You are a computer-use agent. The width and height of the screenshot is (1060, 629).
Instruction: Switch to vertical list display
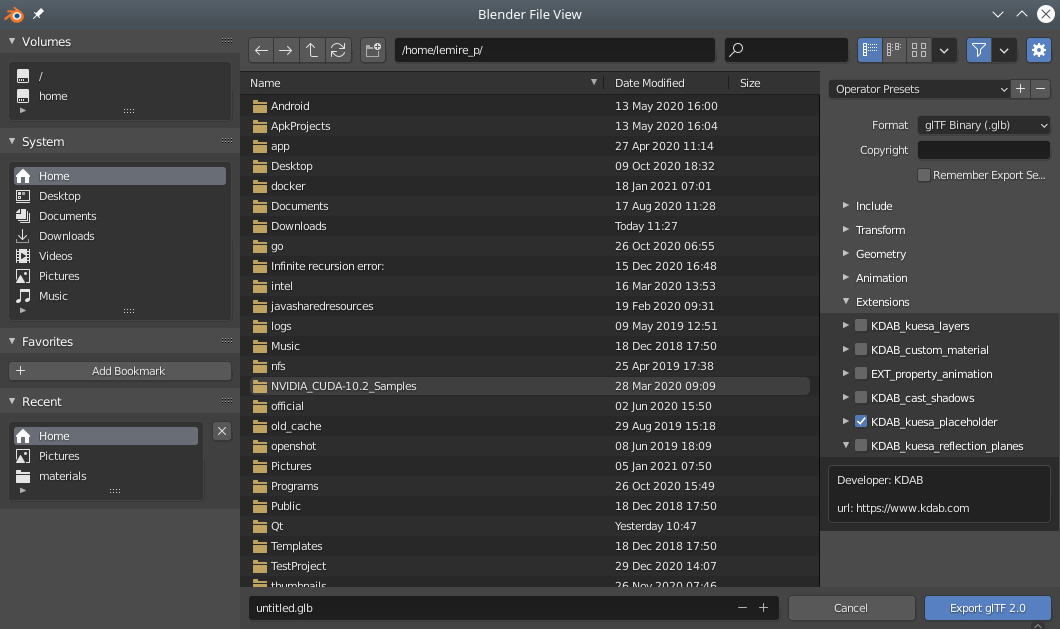click(870, 50)
